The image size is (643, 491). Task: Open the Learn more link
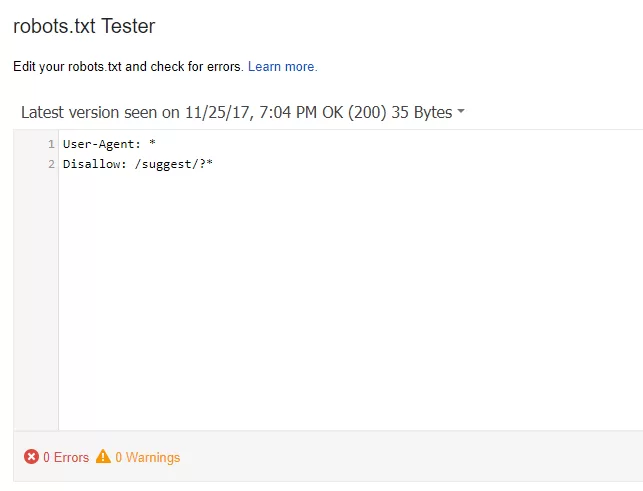tap(282, 67)
